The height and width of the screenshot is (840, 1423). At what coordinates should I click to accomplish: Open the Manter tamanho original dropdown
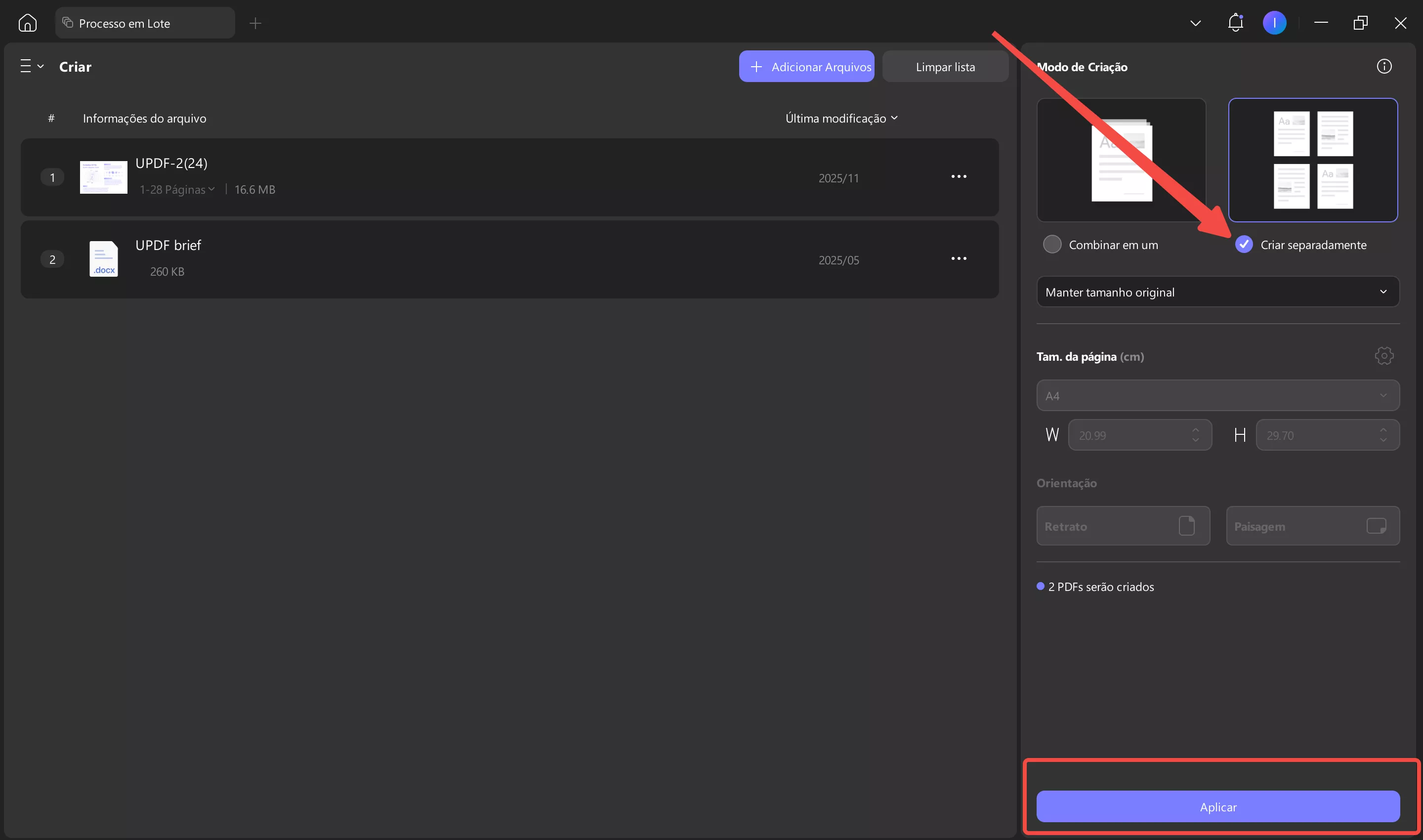(x=1217, y=292)
